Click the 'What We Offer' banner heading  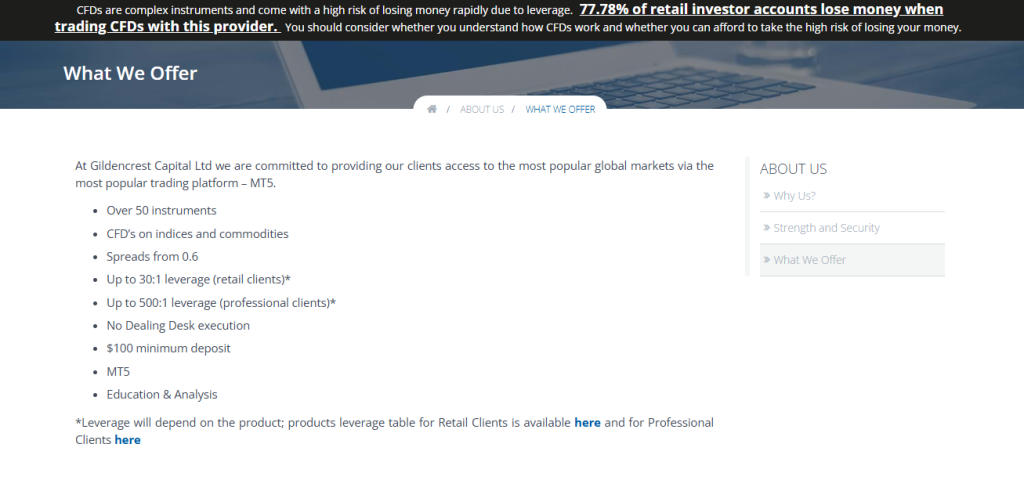pyautogui.click(x=130, y=73)
